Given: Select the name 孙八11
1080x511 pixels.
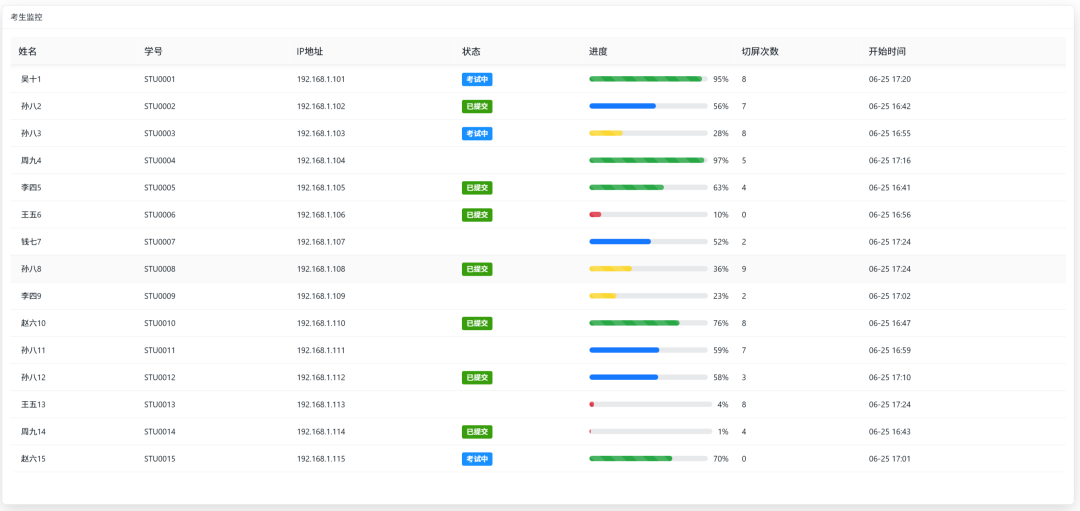Looking at the screenshot, I should pyautogui.click(x=33, y=351).
